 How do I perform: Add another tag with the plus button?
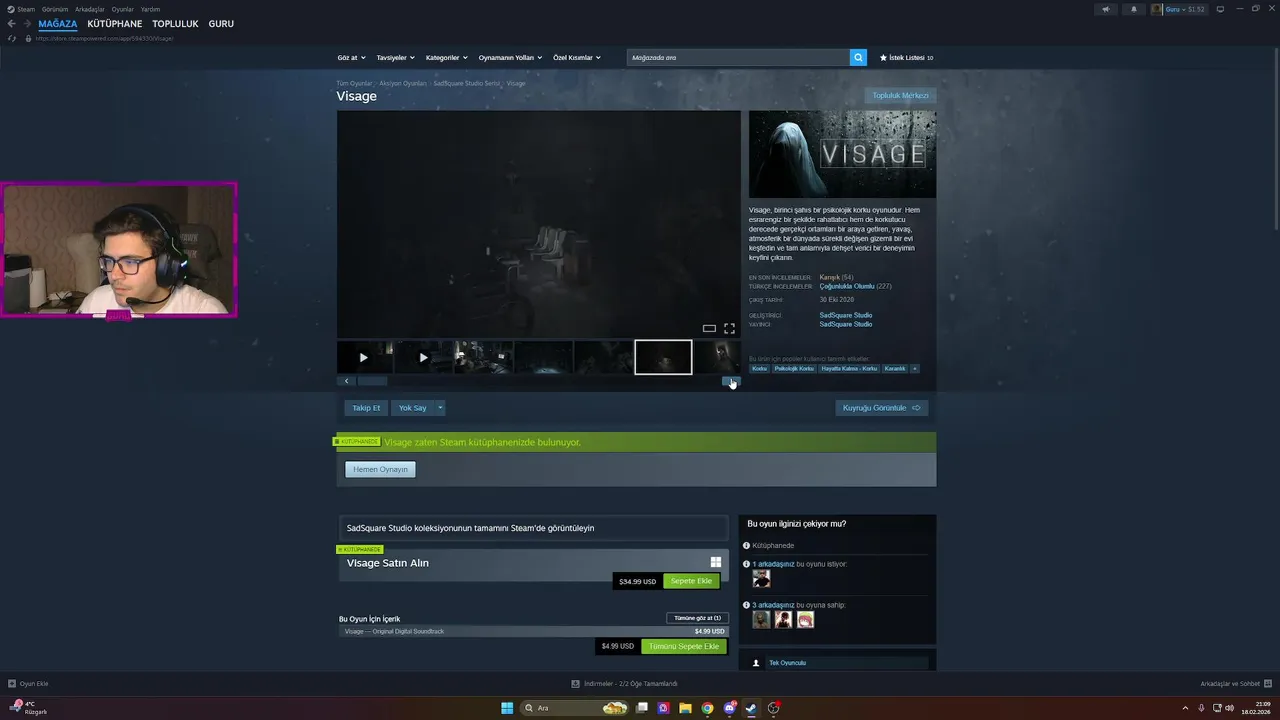click(914, 368)
